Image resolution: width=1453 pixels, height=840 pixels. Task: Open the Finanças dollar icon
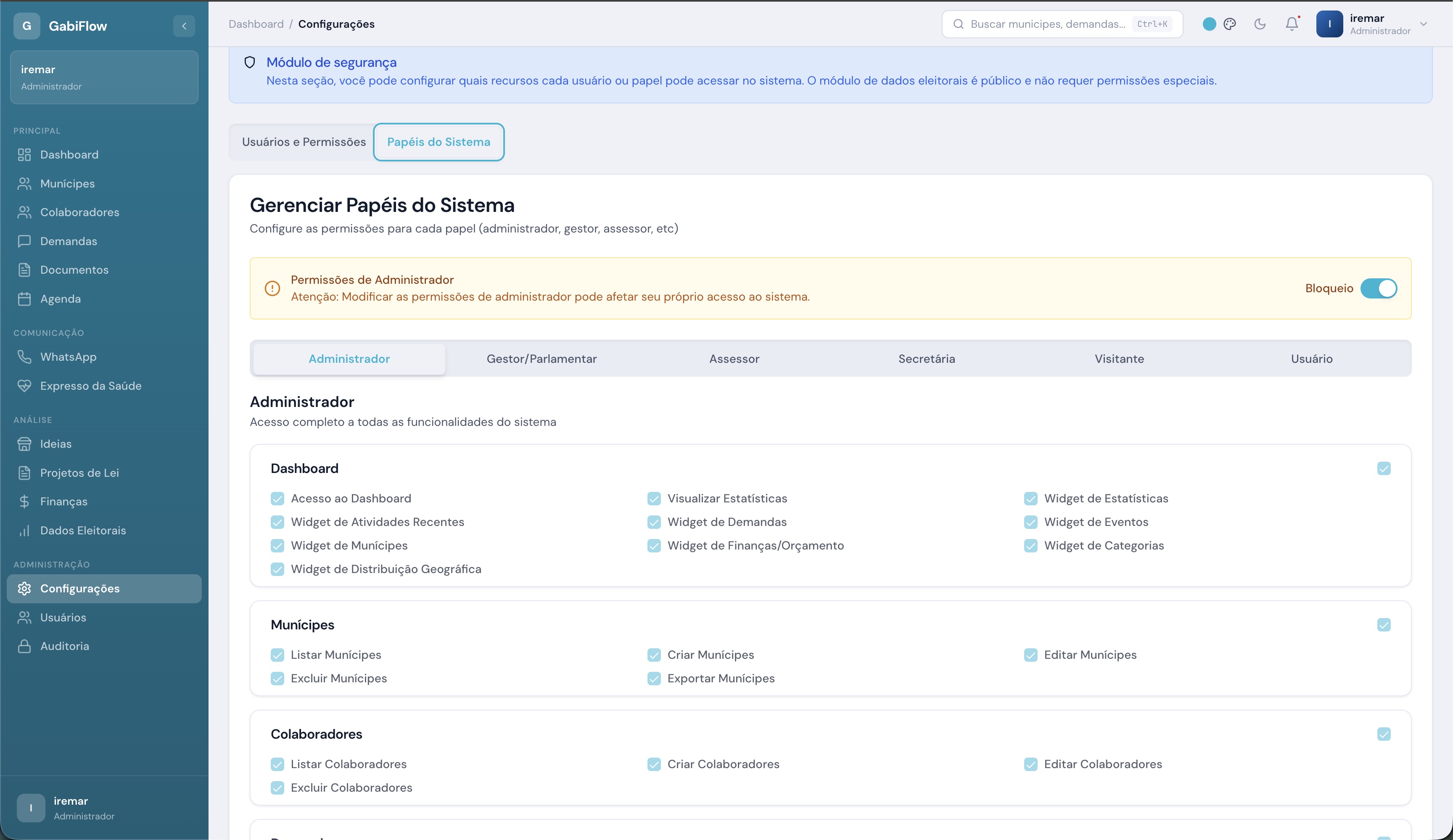[x=24, y=502]
